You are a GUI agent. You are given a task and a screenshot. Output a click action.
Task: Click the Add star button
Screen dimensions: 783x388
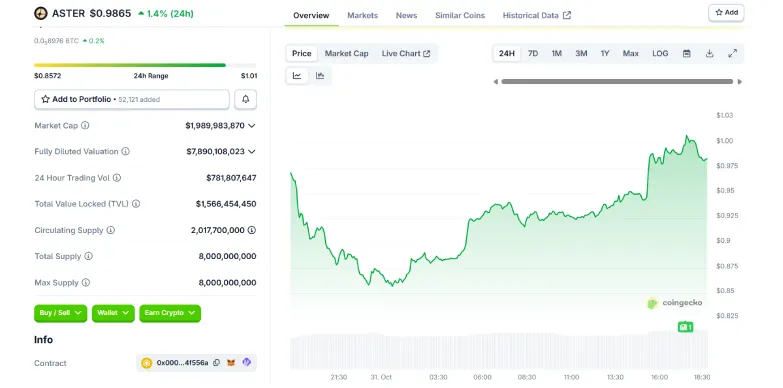(x=727, y=12)
